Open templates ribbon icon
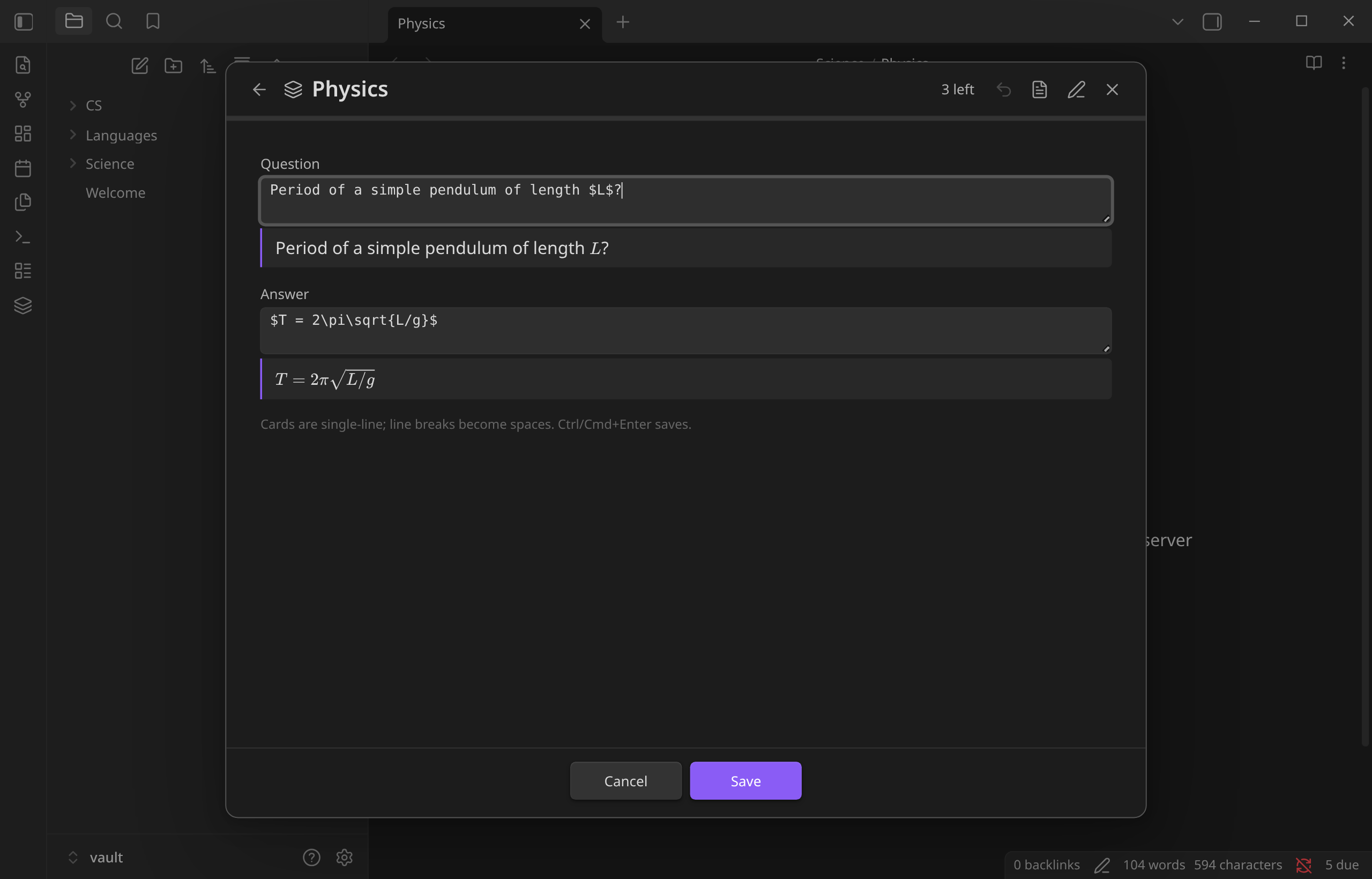 (23, 202)
